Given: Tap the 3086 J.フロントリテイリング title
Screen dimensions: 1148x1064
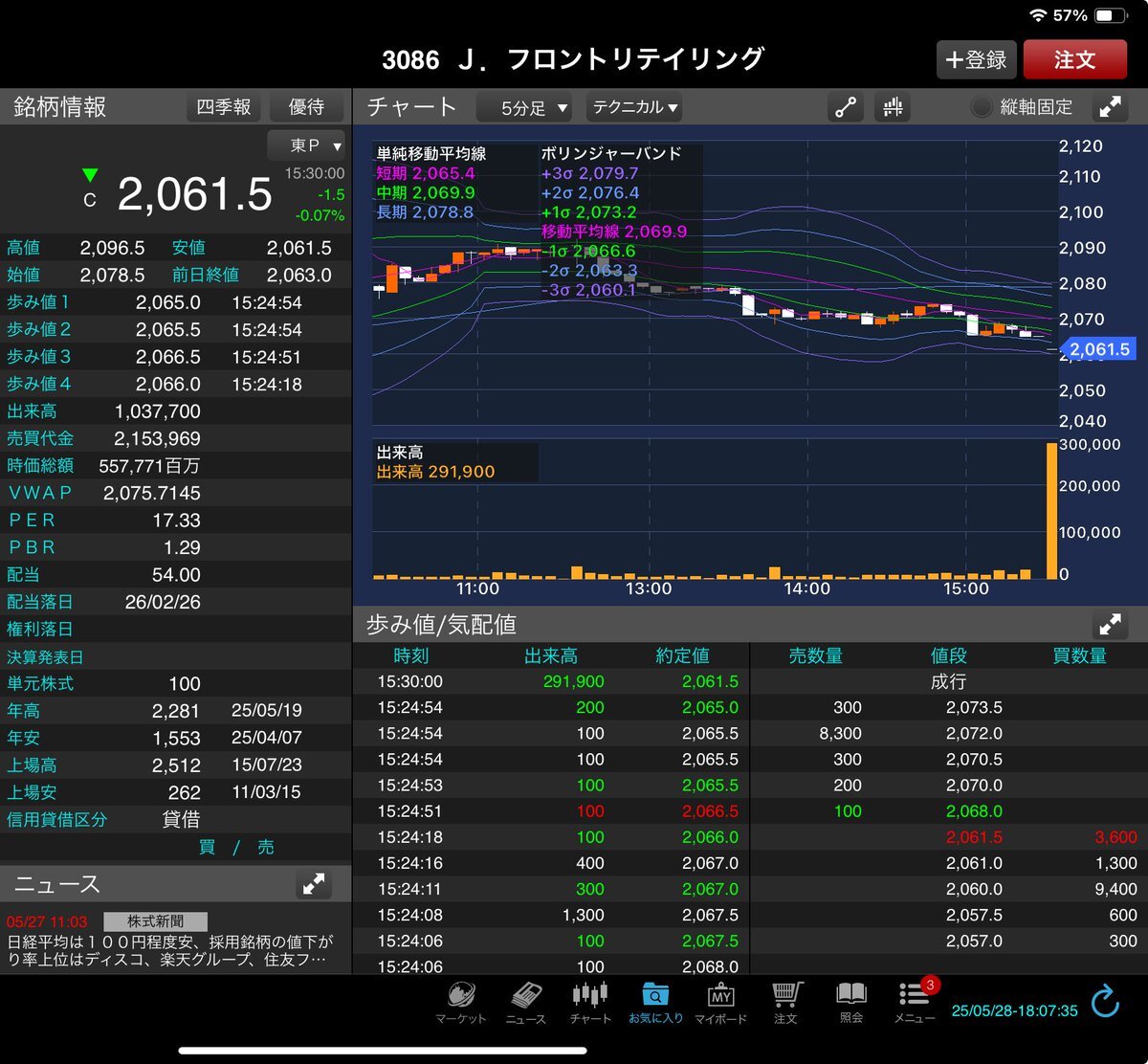Looking at the screenshot, I should [x=573, y=59].
